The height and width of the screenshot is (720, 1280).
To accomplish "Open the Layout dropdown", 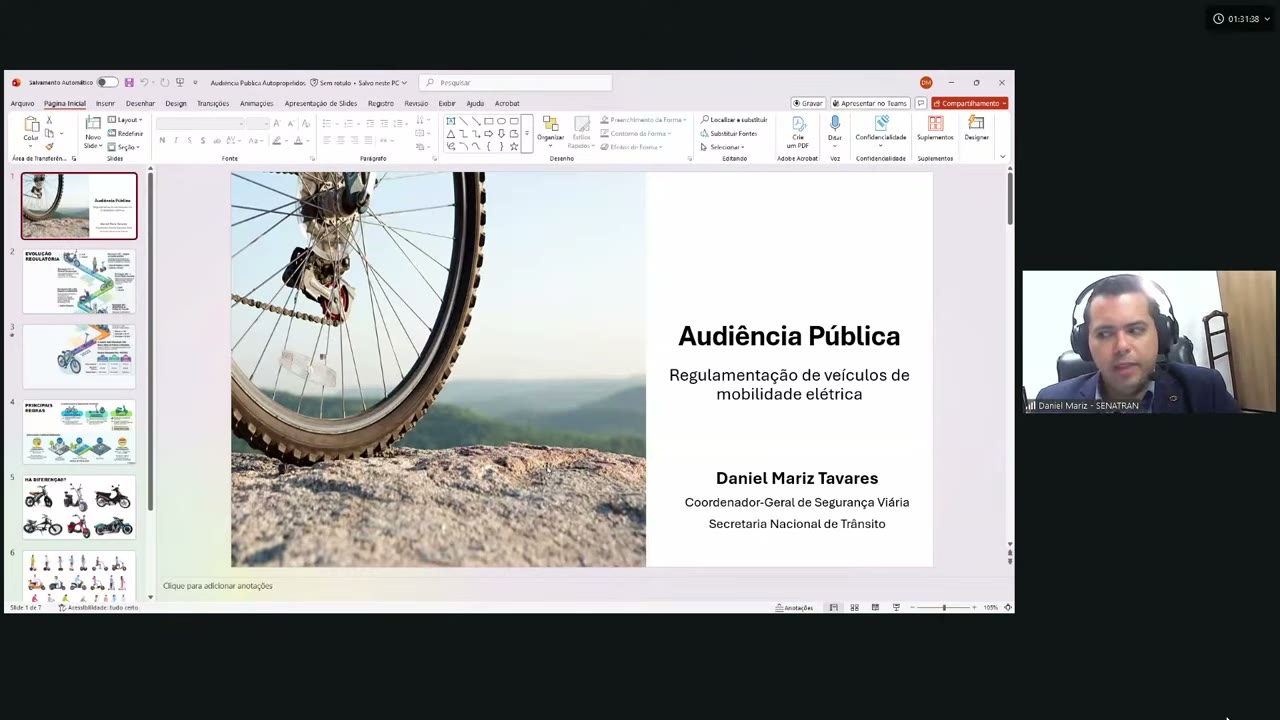I will pyautogui.click(x=125, y=120).
